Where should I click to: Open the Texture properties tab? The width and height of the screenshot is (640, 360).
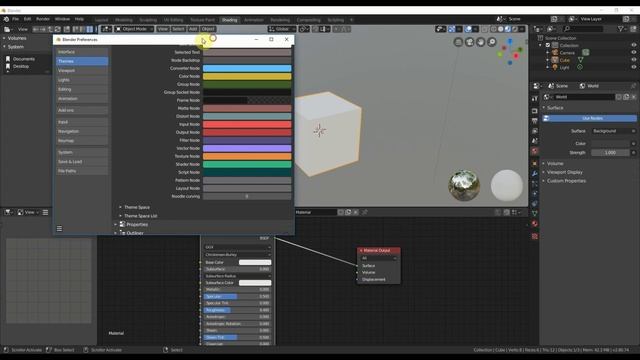pyautogui.click(x=535, y=236)
